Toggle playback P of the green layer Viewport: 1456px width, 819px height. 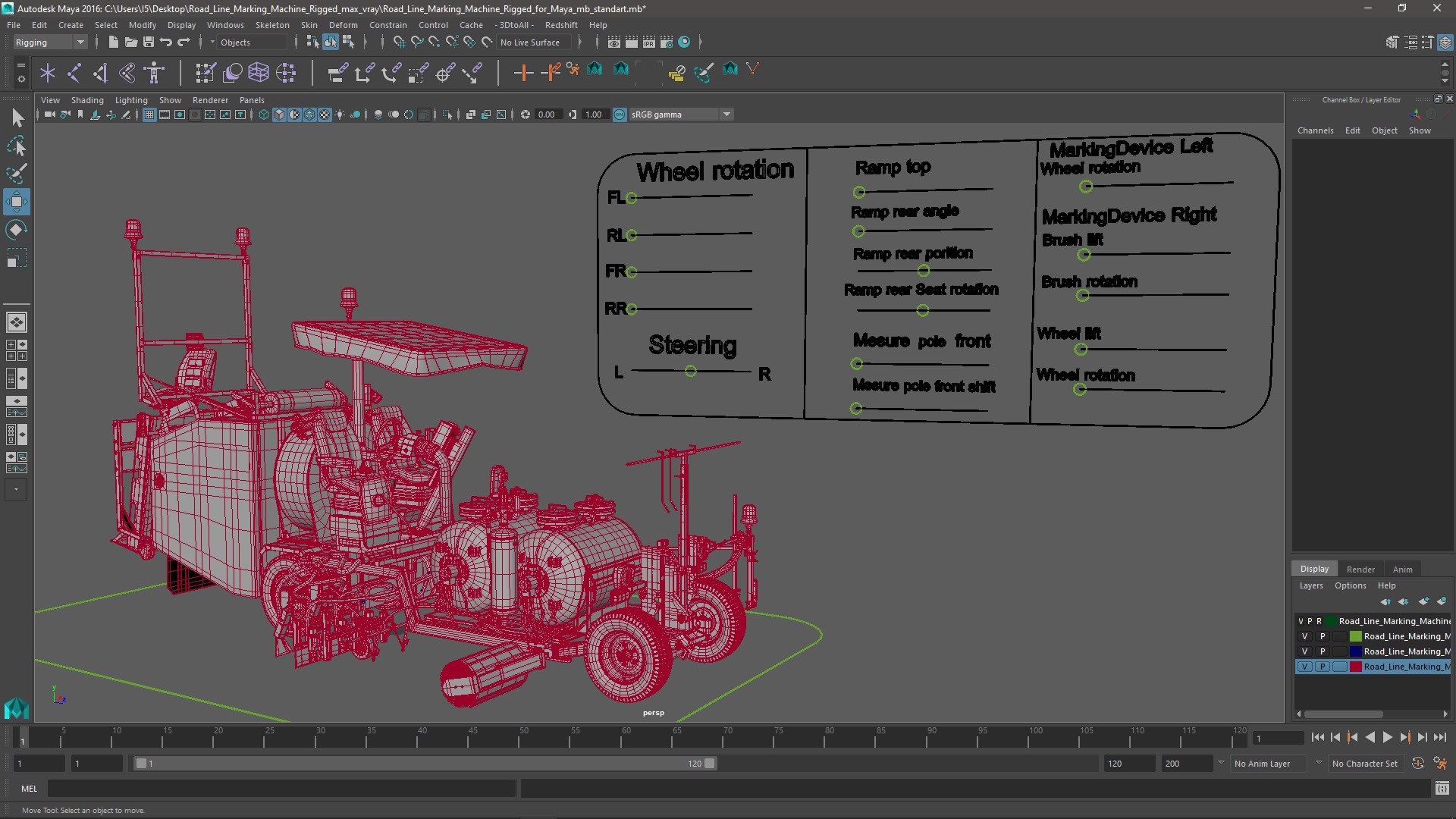click(x=1323, y=636)
